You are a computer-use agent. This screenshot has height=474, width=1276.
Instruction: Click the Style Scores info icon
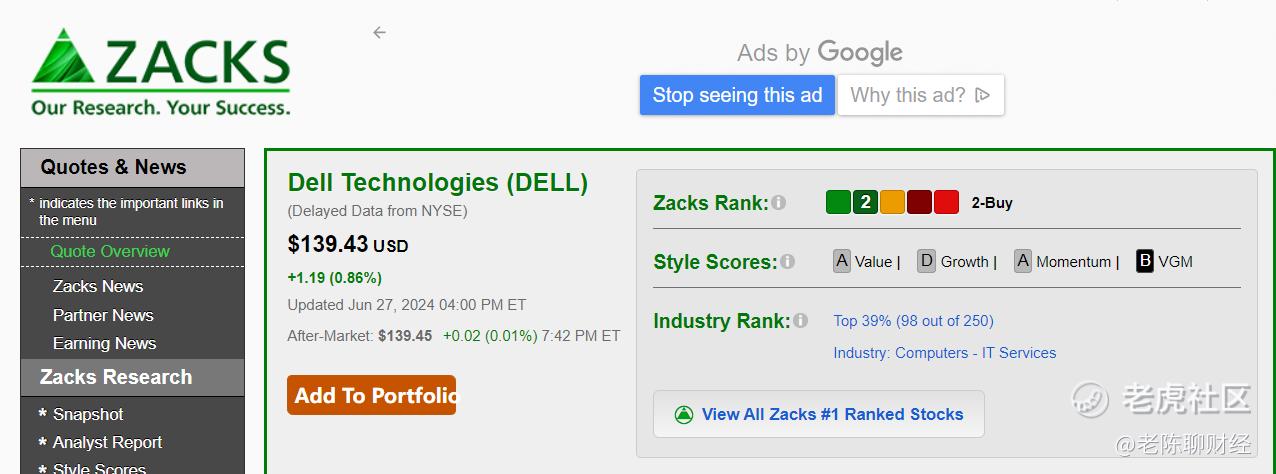tap(787, 261)
